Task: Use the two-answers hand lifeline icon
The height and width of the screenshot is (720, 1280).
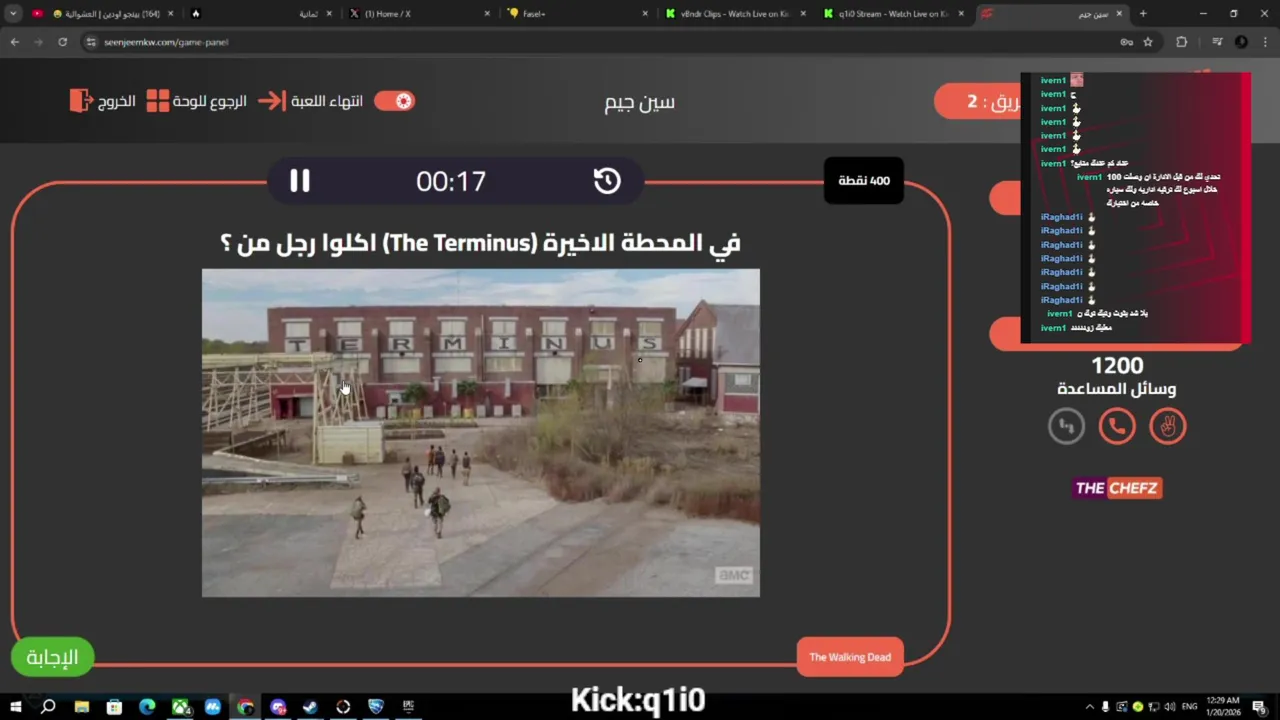Action: click(1168, 427)
